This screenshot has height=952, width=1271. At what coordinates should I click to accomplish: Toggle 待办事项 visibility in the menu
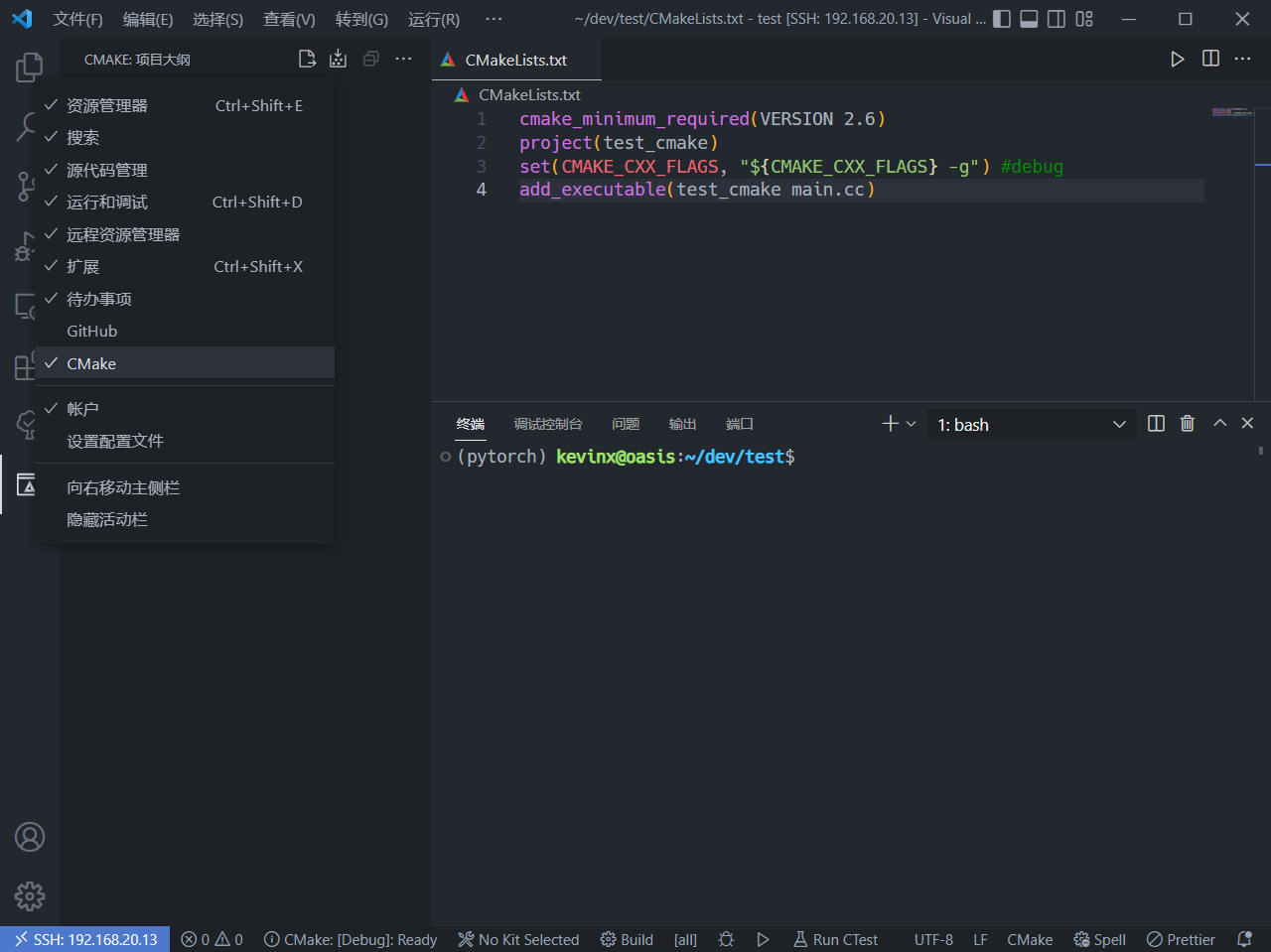pyautogui.click(x=99, y=299)
